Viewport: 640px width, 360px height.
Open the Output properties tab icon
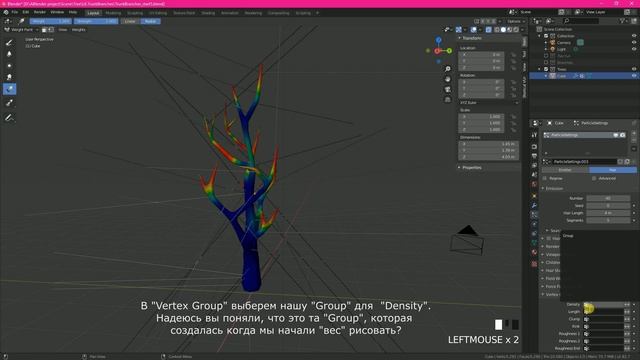[x=534, y=156]
